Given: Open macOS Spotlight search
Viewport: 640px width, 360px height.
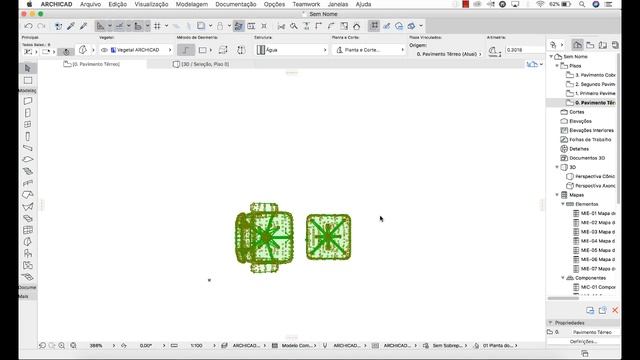Looking at the screenshot, I should [x=582, y=4].
